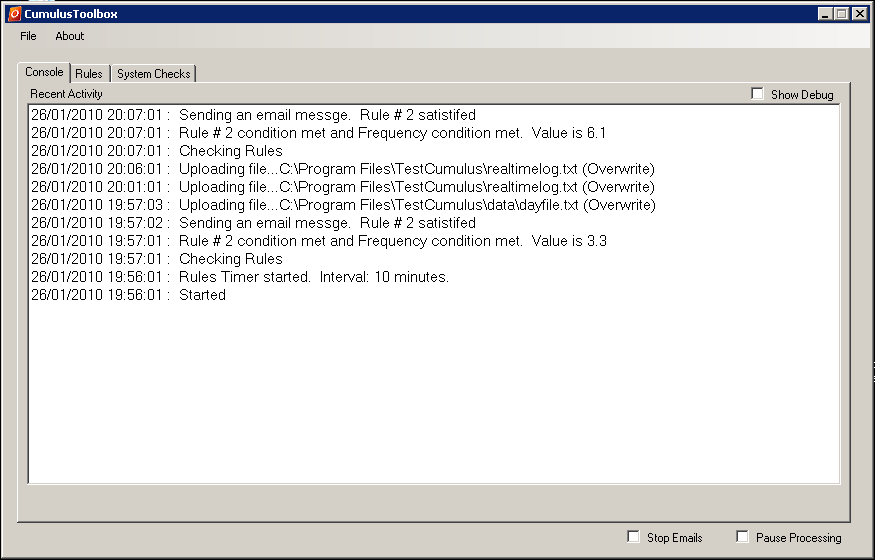Enable the Show Debug checkbox
Viewport: 875px width, 560px height.
[758, 94]
